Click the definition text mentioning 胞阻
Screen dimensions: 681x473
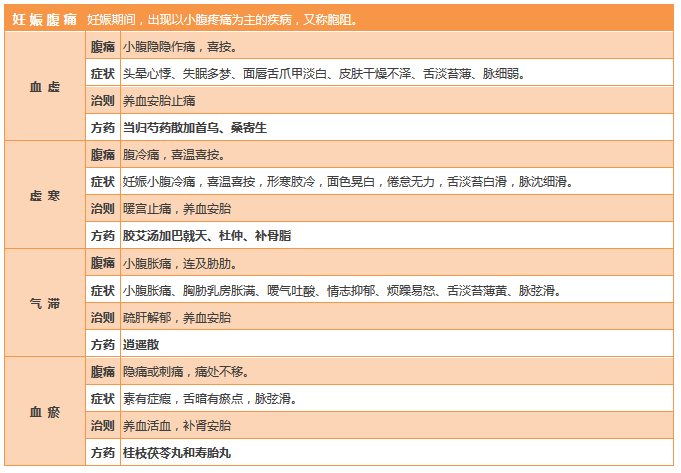click(x=221, y=19)
